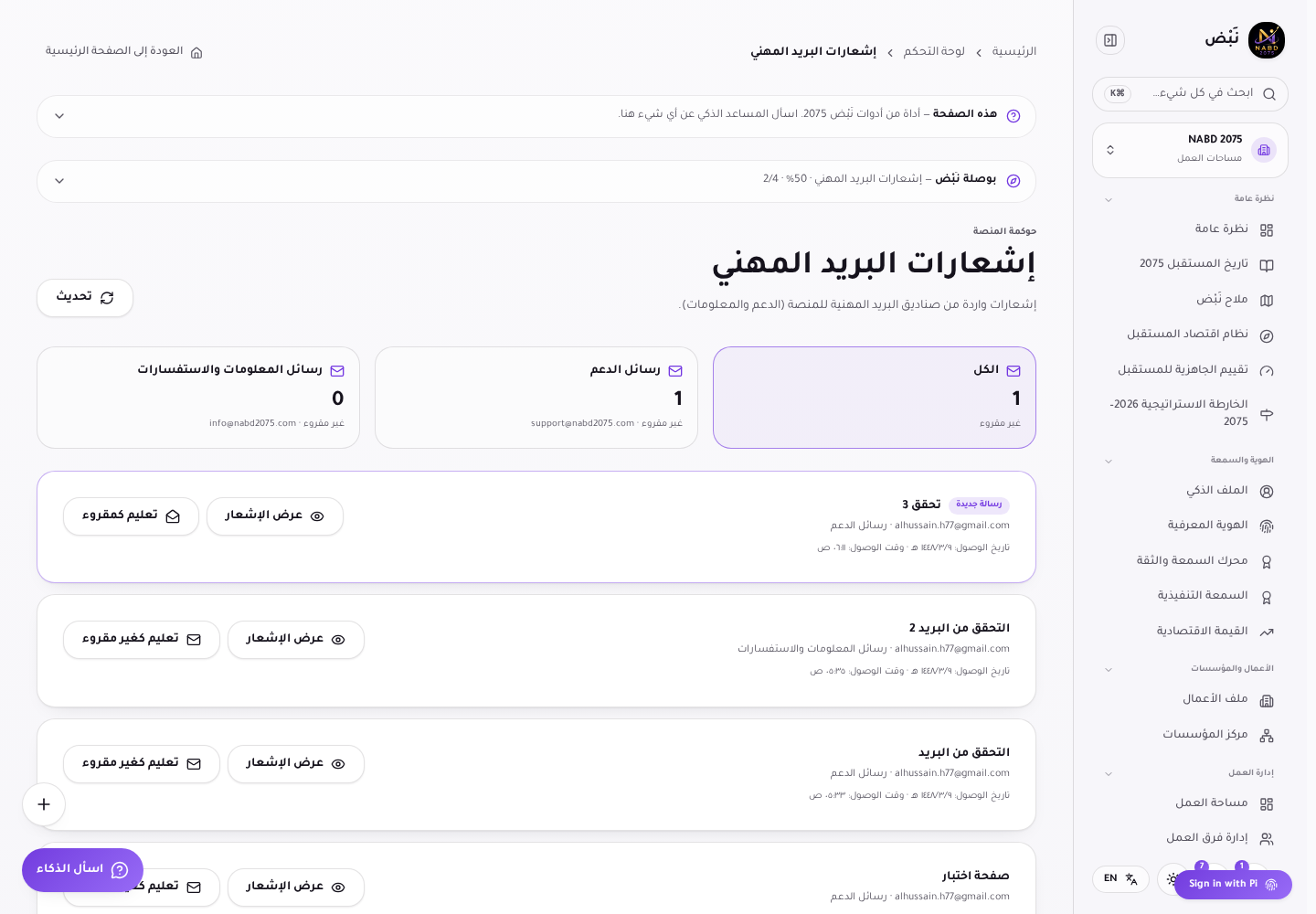The width and height of the screenshot is (1316, 914).
Task: Open الهوية المعرفية fingerprint item
Action: 1190,526
